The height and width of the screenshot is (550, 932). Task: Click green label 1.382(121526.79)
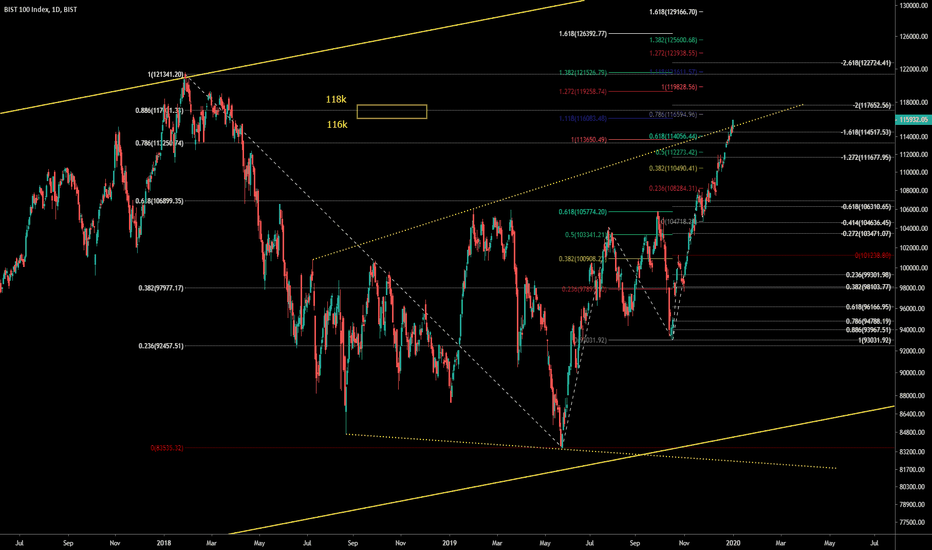click(583, 73)
